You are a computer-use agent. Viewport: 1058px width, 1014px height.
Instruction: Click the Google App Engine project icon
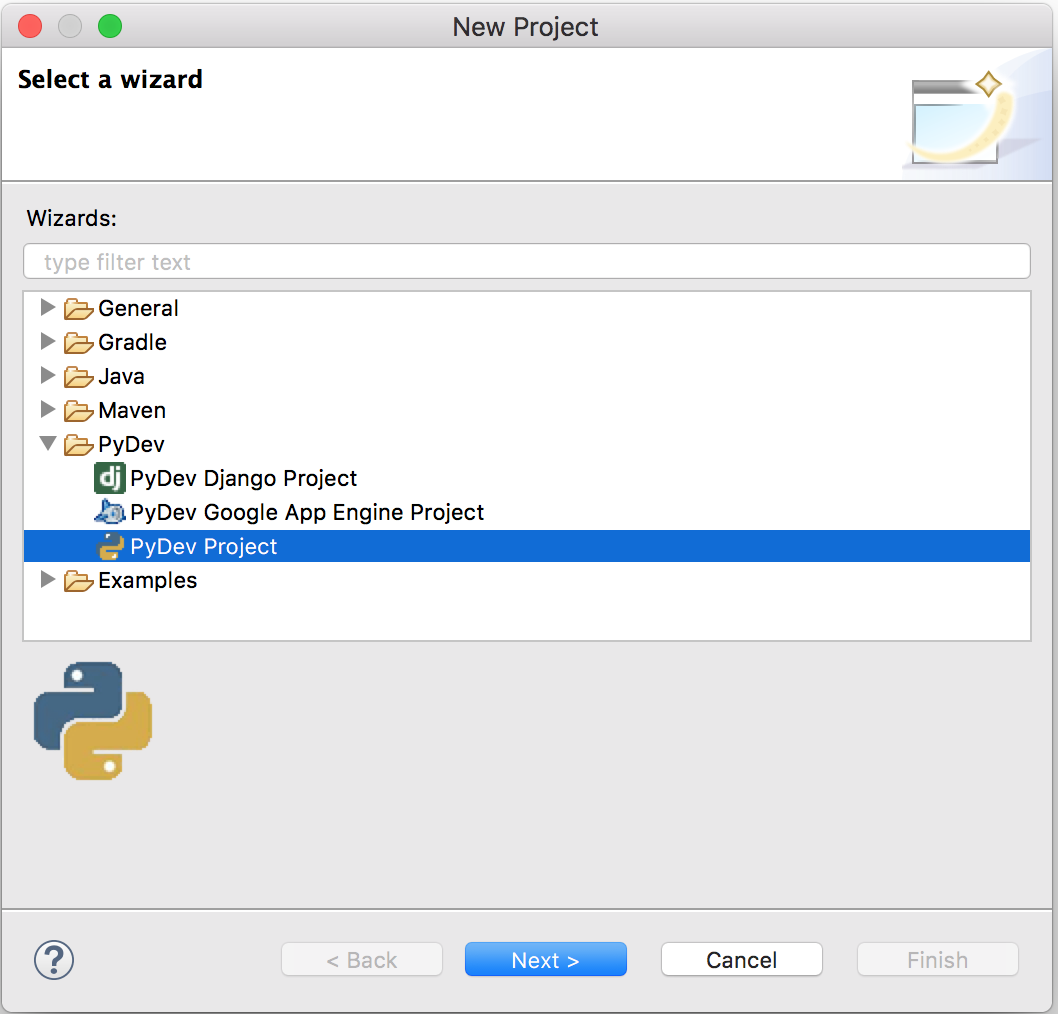(x=109, y=512)
